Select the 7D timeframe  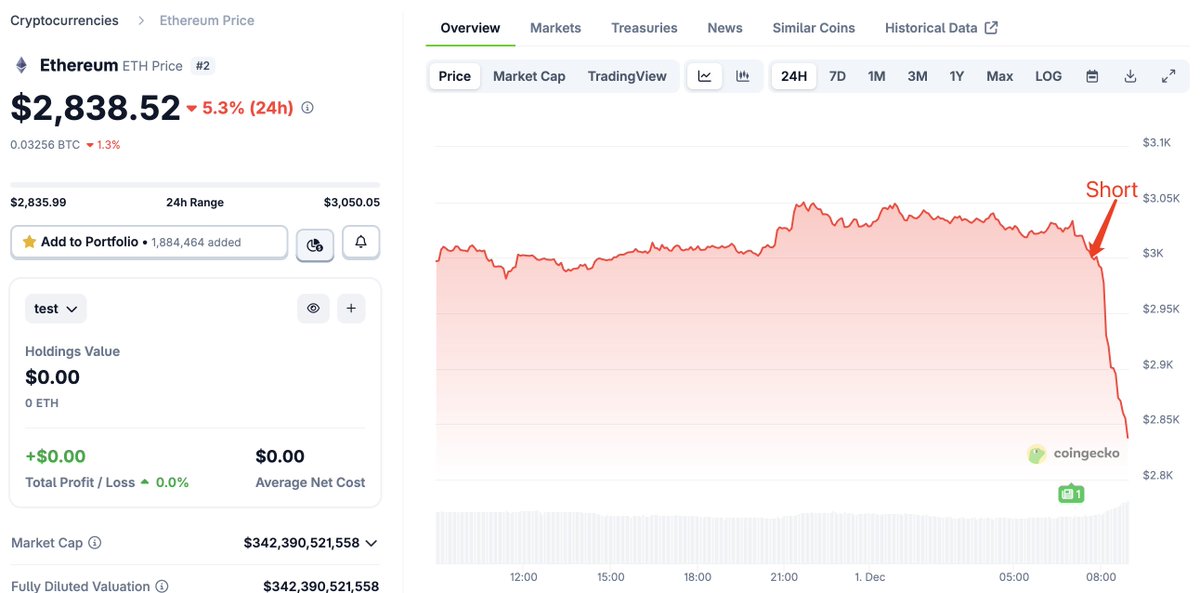837,75
